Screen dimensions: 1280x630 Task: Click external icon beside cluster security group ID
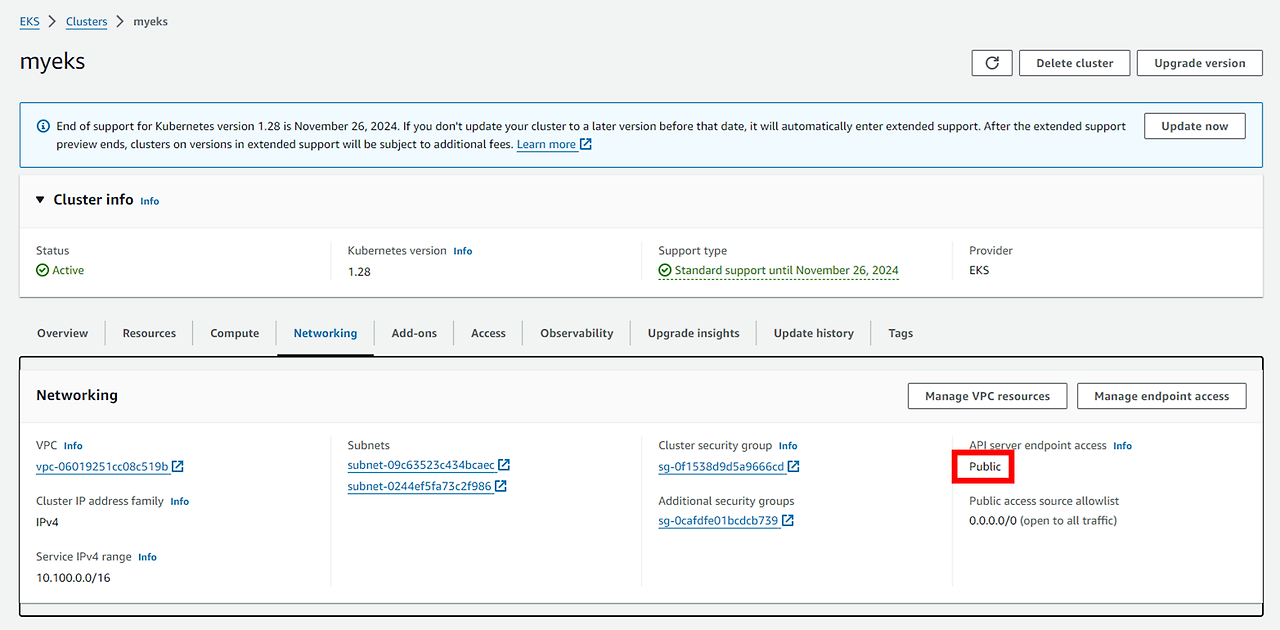pos(794,466)
